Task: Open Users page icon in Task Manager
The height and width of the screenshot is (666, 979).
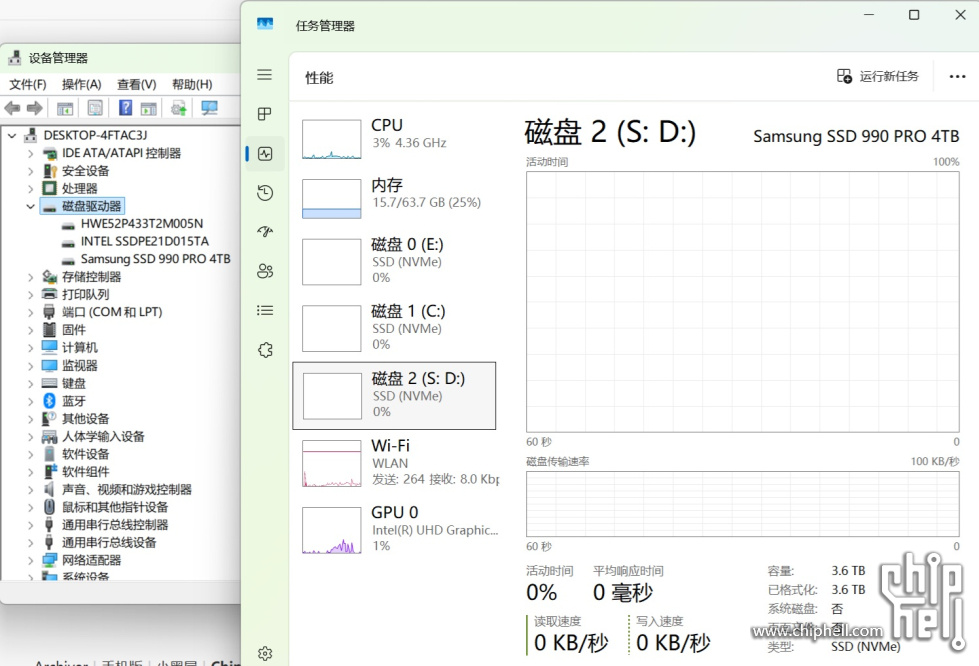Action: (265, 271)
